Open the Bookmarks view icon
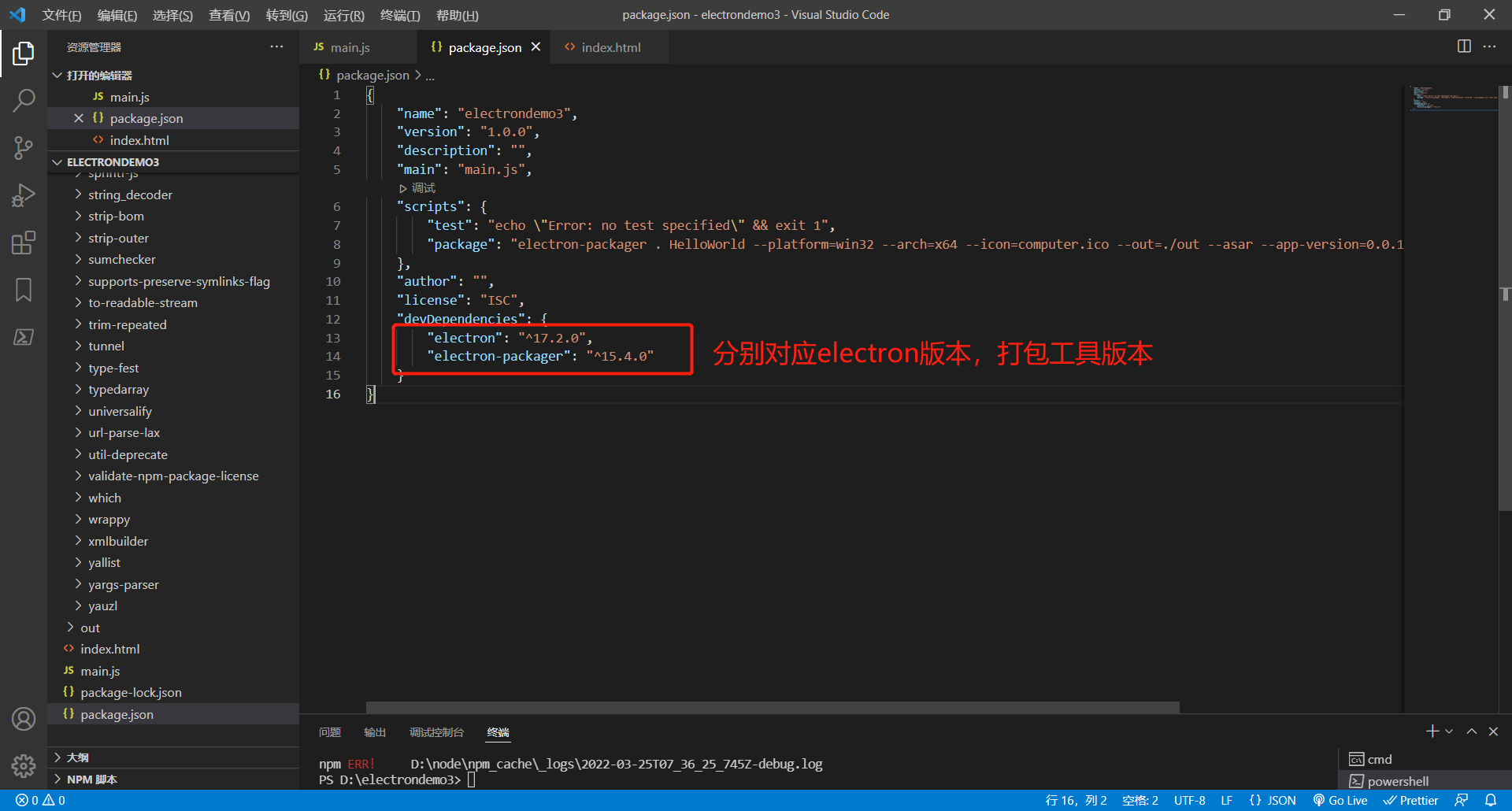 (24, 290)
